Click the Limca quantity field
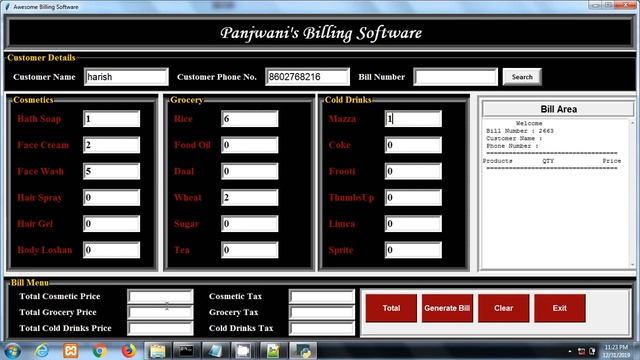This screenshot has height=360, width=640. click(413, 224)
